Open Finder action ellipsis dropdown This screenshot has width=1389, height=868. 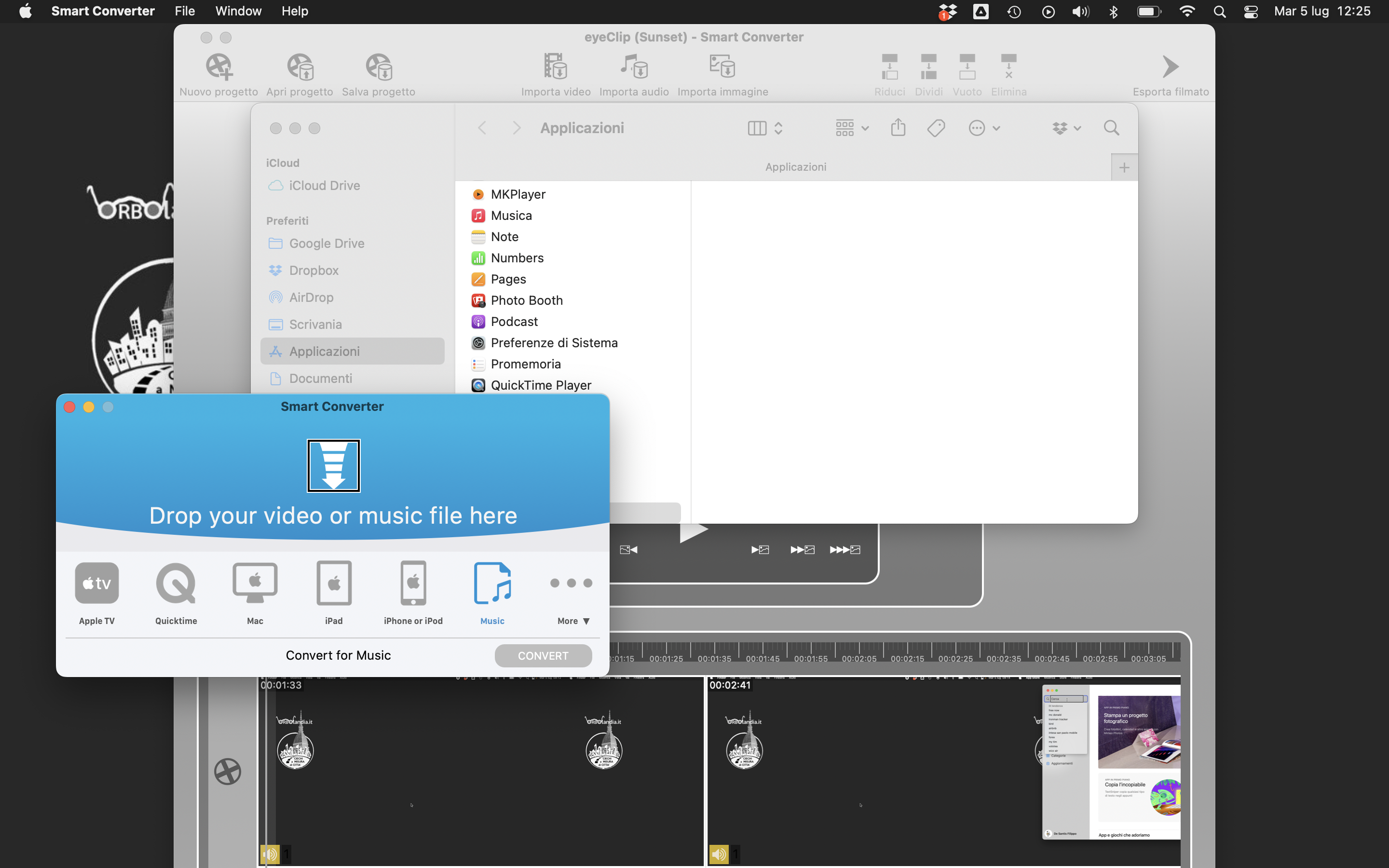click(x=984, y=127)
